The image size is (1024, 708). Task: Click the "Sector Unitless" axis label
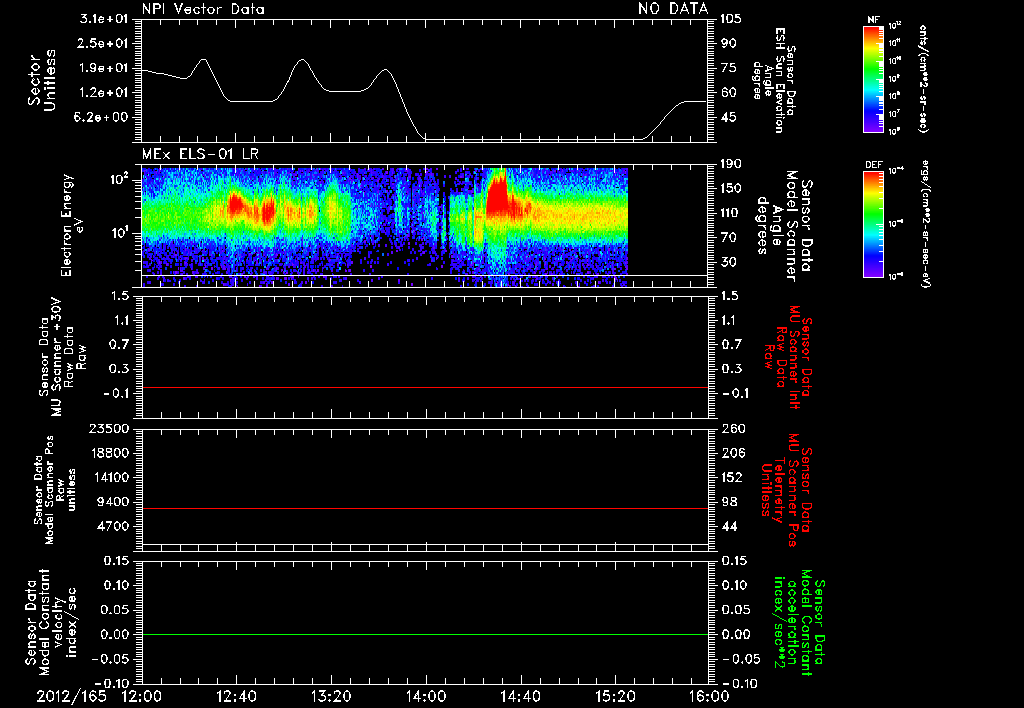coord(42,80)
